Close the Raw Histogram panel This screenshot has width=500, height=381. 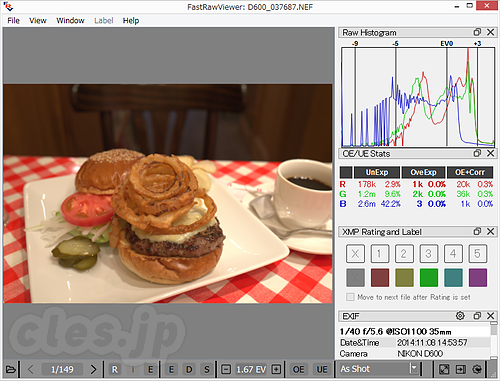click(490, 32)
